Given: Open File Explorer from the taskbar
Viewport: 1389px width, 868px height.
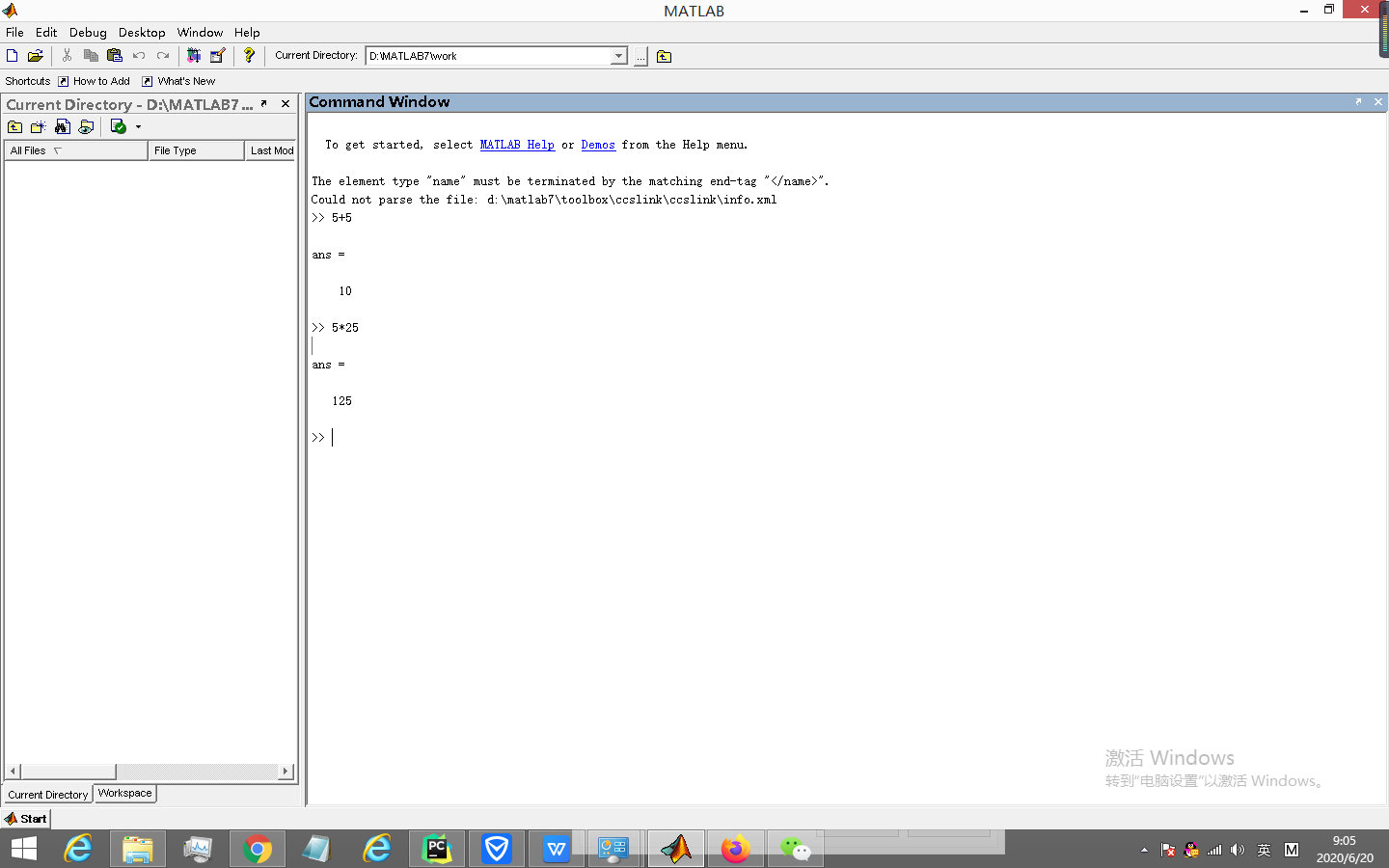Looking at the screenshot, I should [x=138, y=849].
